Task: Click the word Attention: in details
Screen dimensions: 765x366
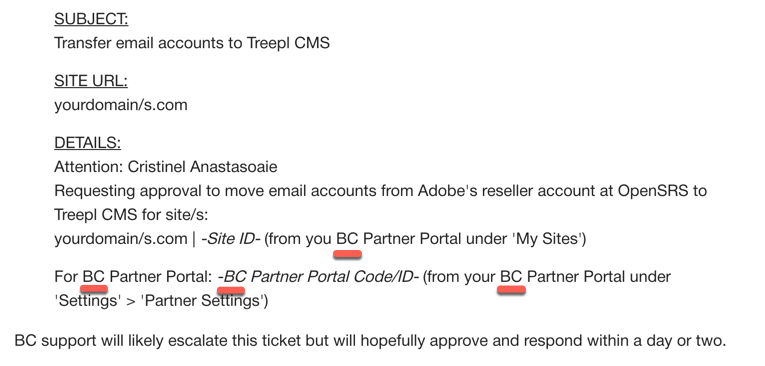Action: pyautogui.click(x=89, y=167)
